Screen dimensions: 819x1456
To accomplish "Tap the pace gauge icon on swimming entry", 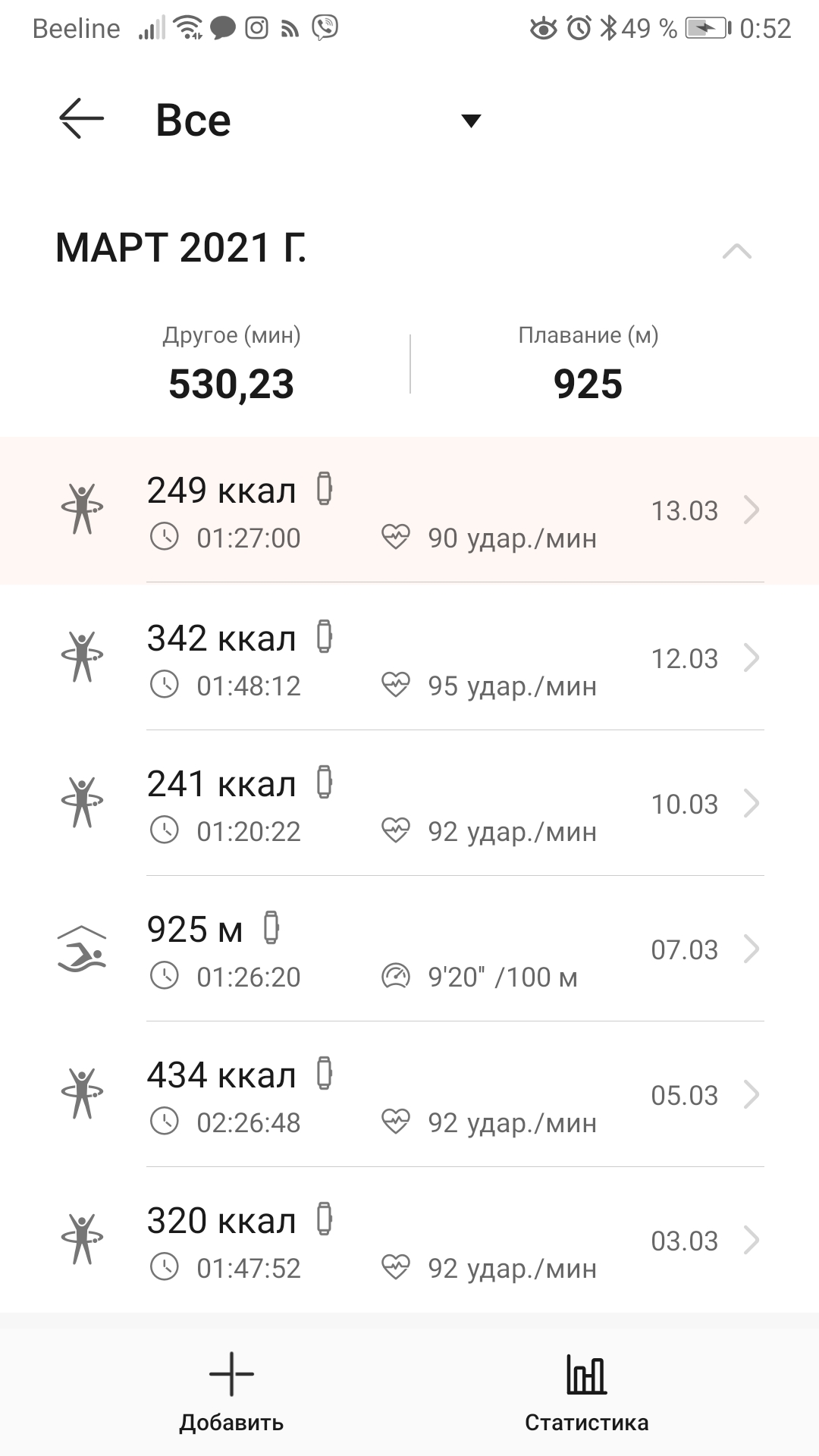I will [395, 977].
